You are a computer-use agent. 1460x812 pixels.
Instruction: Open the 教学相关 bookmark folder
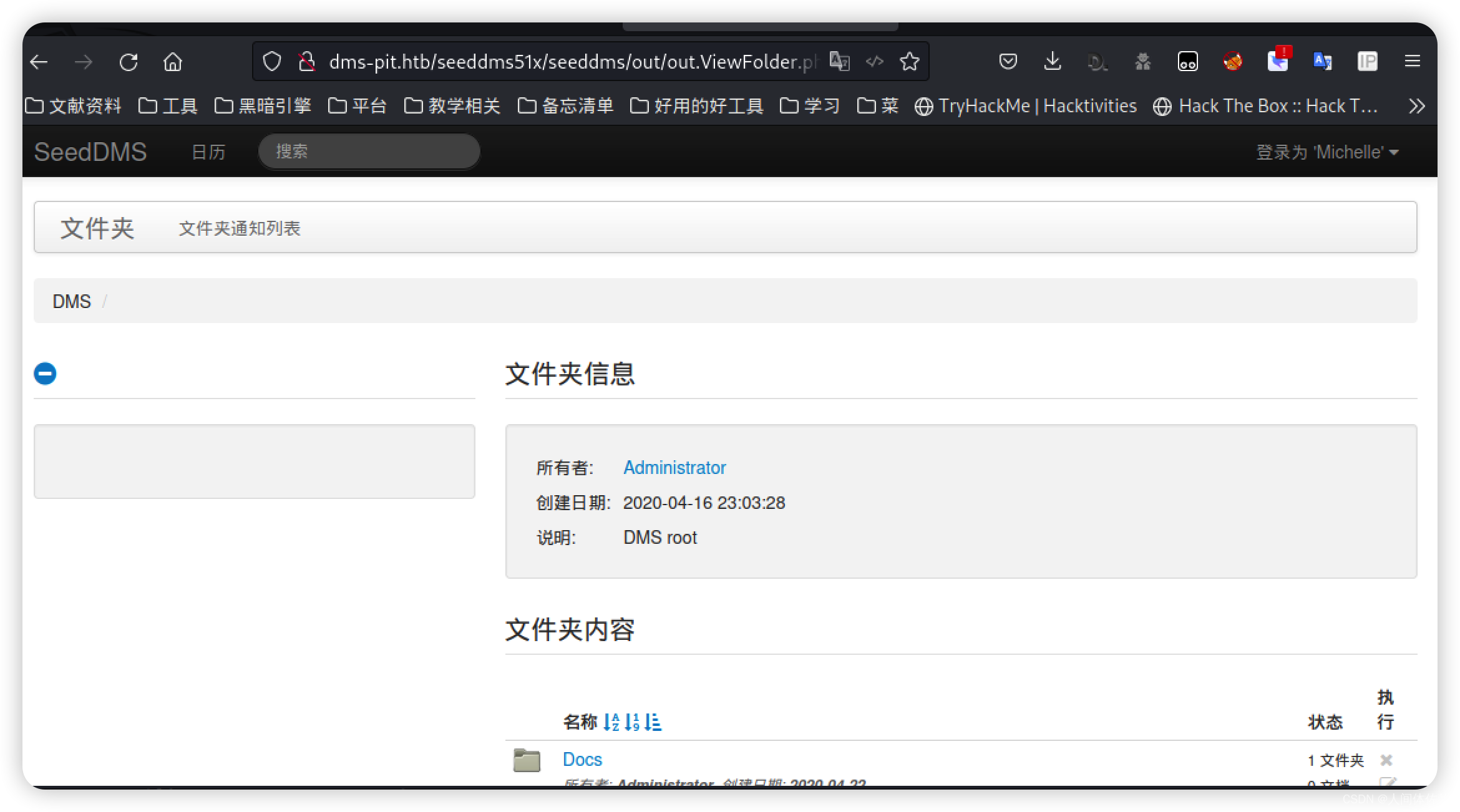[x=452, y=106]
